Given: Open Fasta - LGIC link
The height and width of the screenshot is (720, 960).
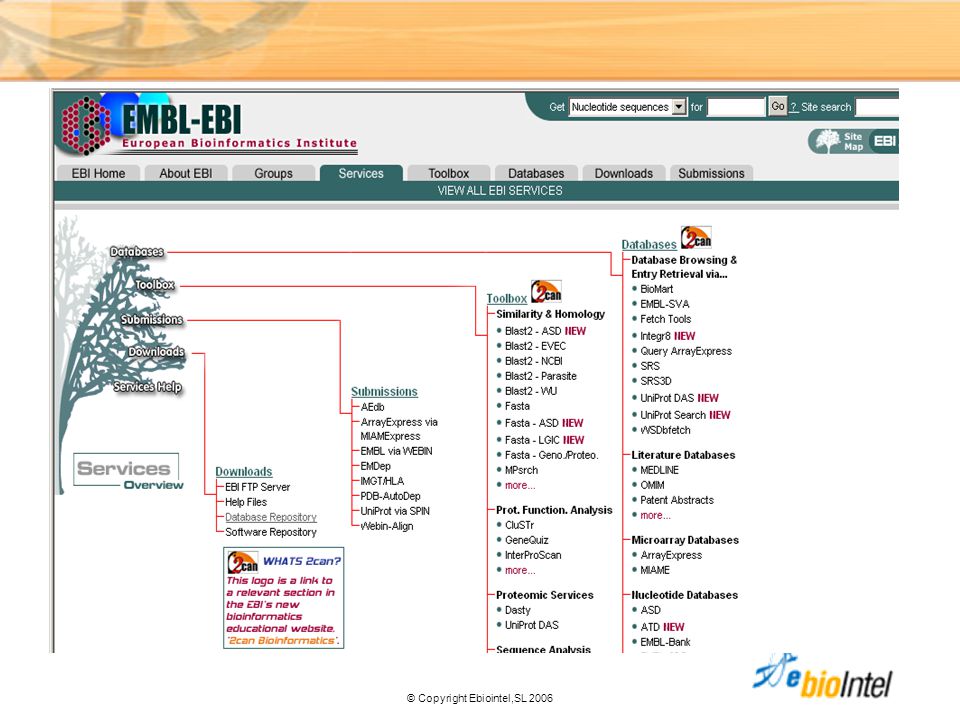Looking at the screenshot, I should (x=532, y=440).
